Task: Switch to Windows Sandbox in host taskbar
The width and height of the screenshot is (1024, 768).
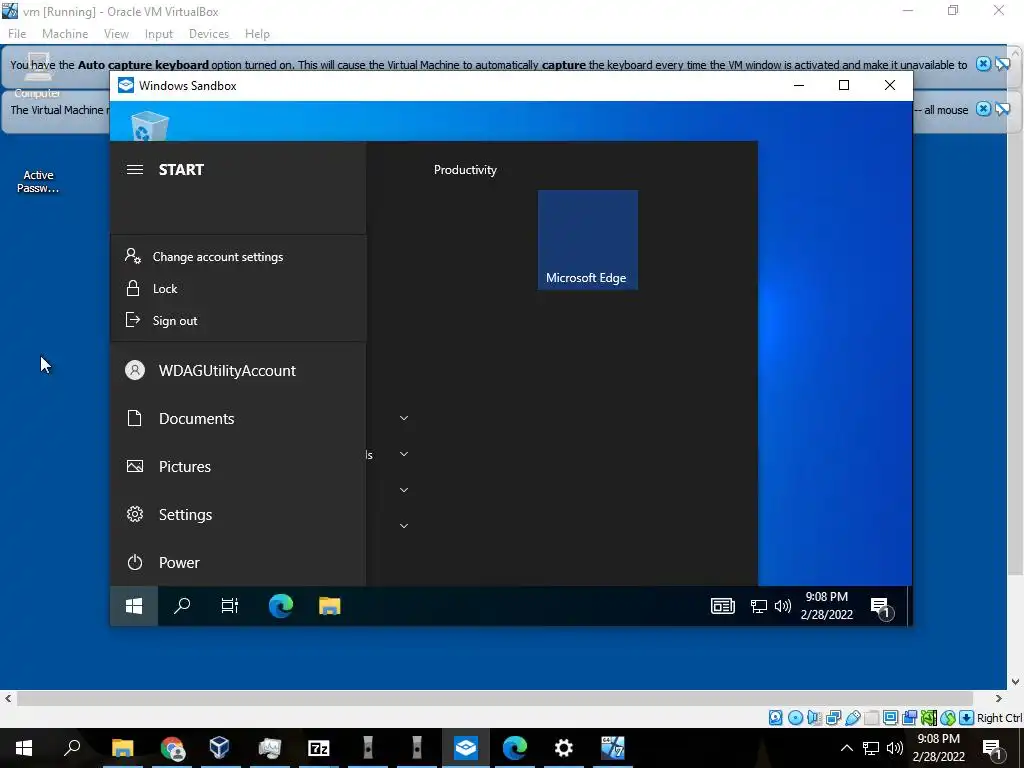Action: [x=466, y=748]
